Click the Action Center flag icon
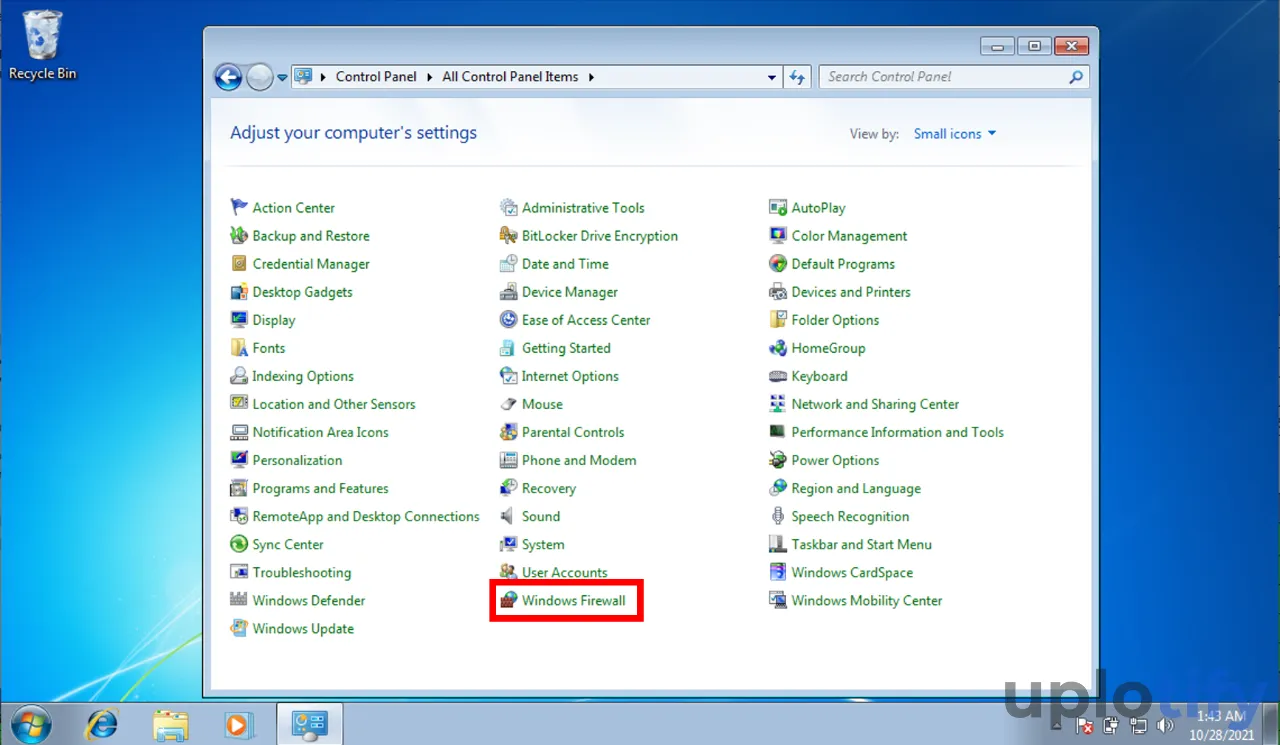The height and width of the screenshot is (745, 1280). click(x=239, y=207)
